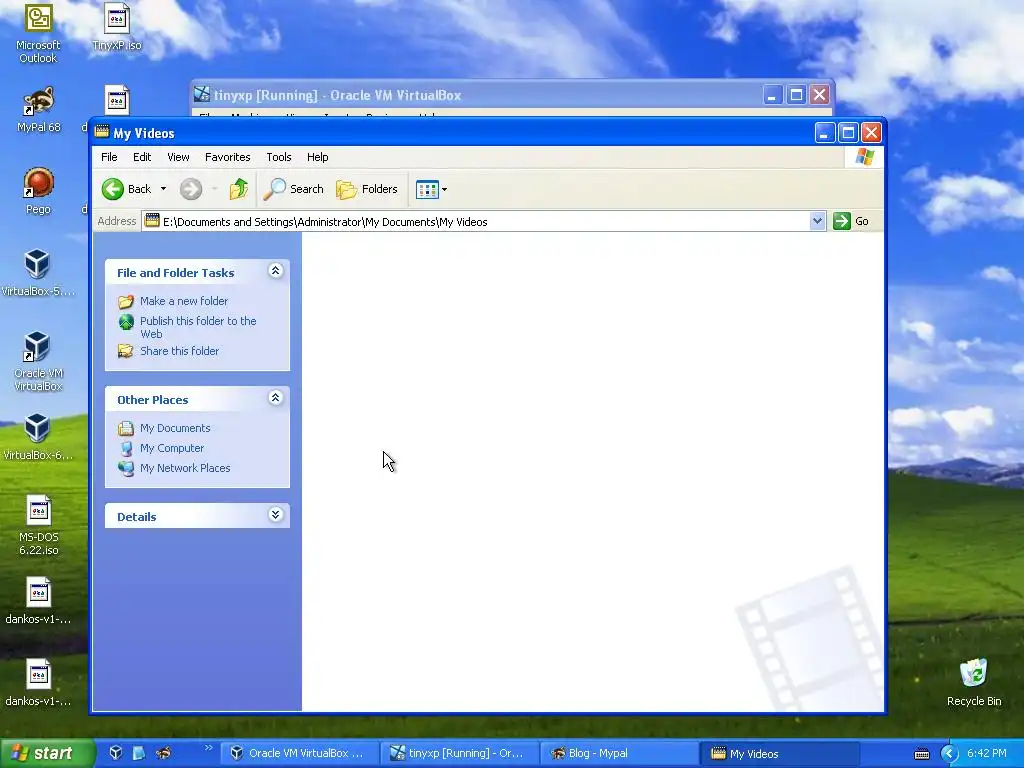Screen dimensions: 1024x768
Task: Switch to Blog - Mypal taskbar button
Action: point(620,753)
